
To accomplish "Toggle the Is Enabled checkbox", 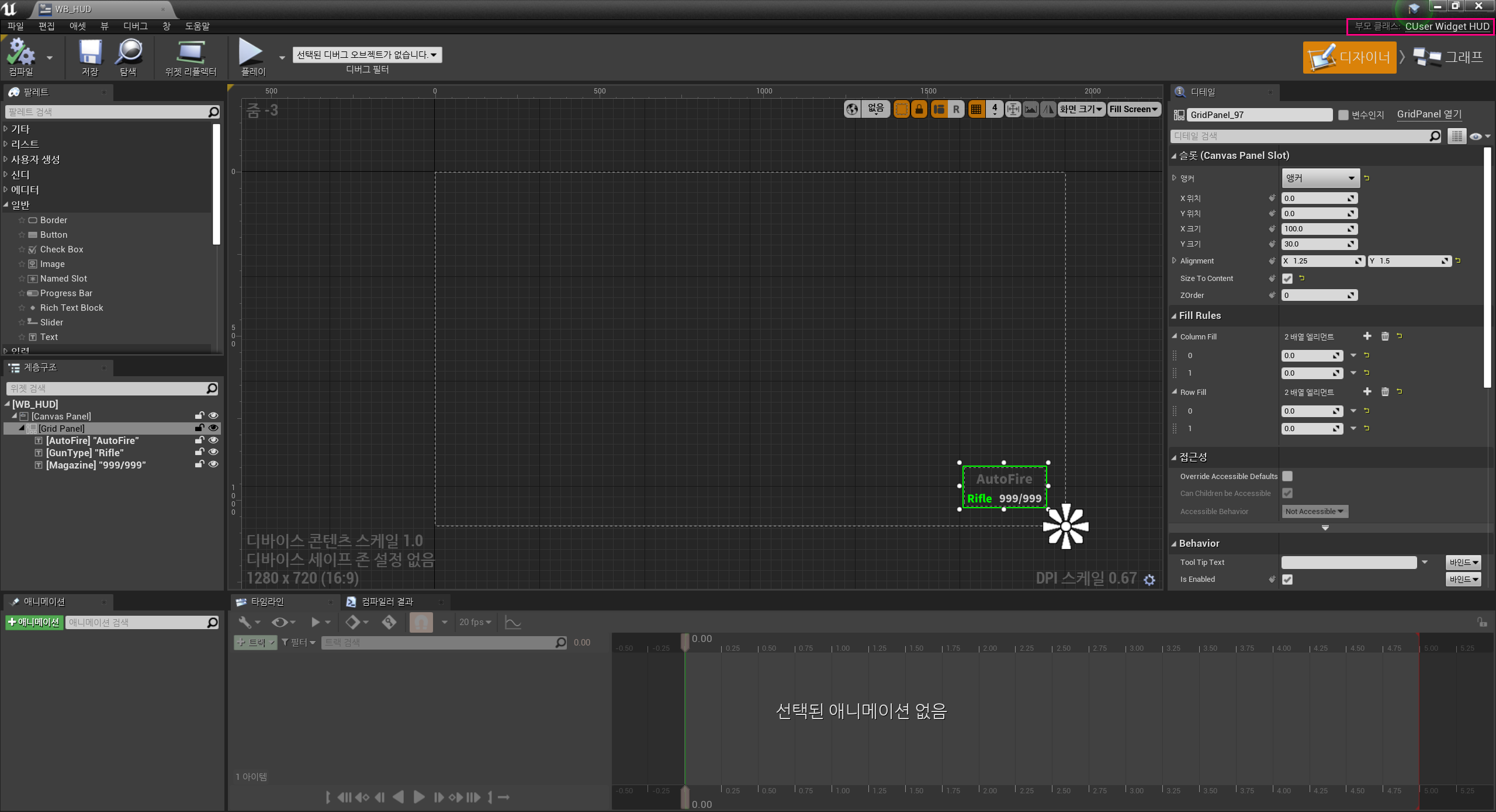I will pyautogui.click(x=1287, y=579).
